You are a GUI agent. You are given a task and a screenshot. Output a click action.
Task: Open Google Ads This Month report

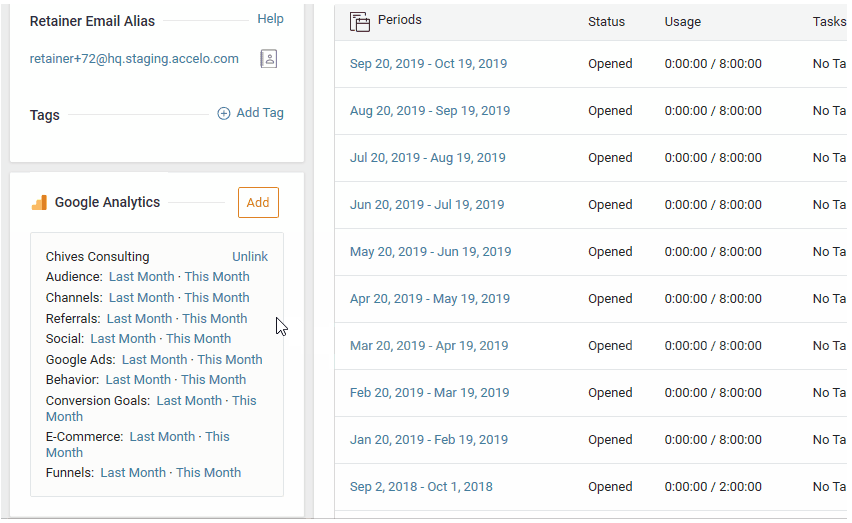pos(230,360)
